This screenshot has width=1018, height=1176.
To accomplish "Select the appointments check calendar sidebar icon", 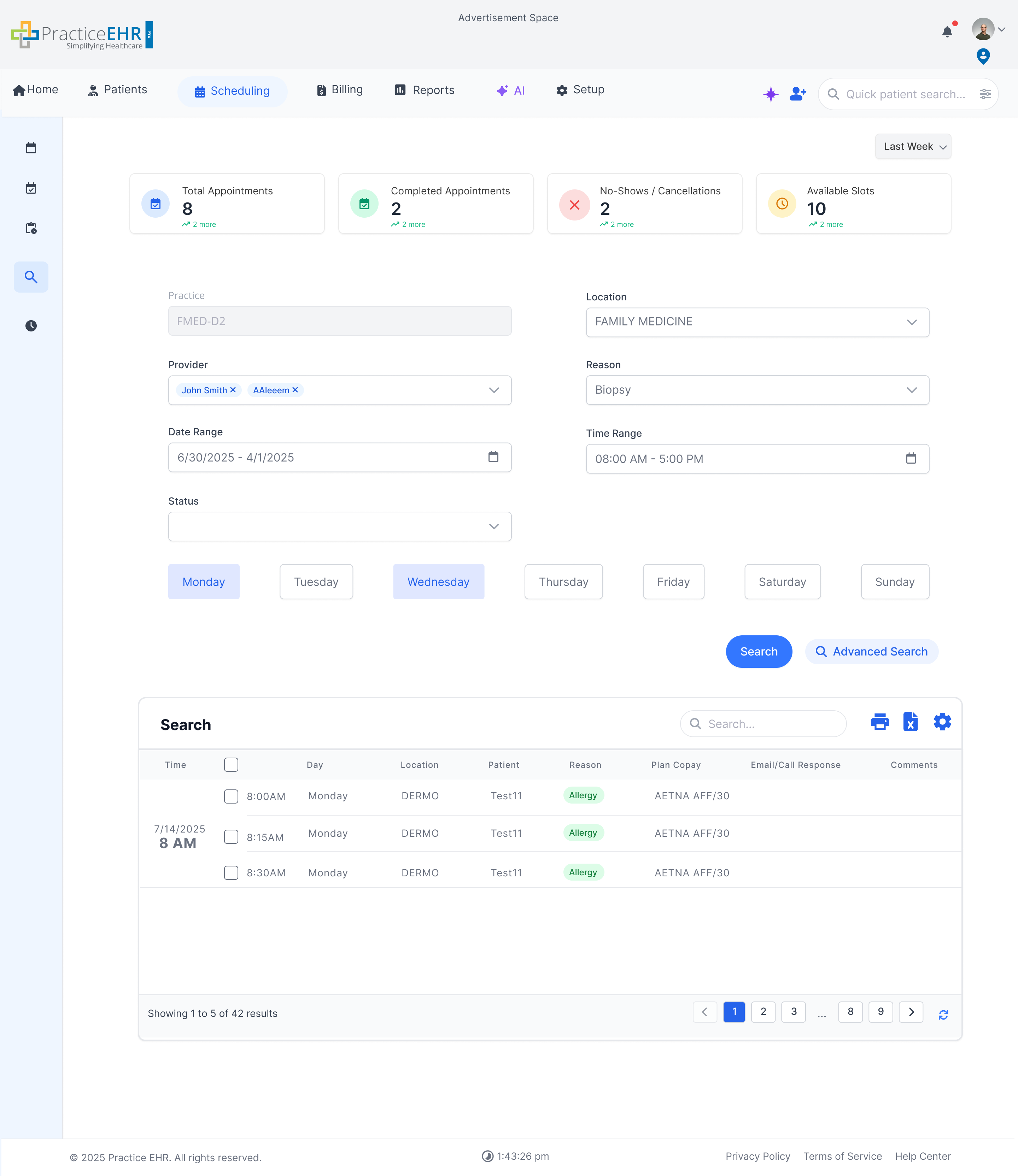I will click(x=31, y=188).
